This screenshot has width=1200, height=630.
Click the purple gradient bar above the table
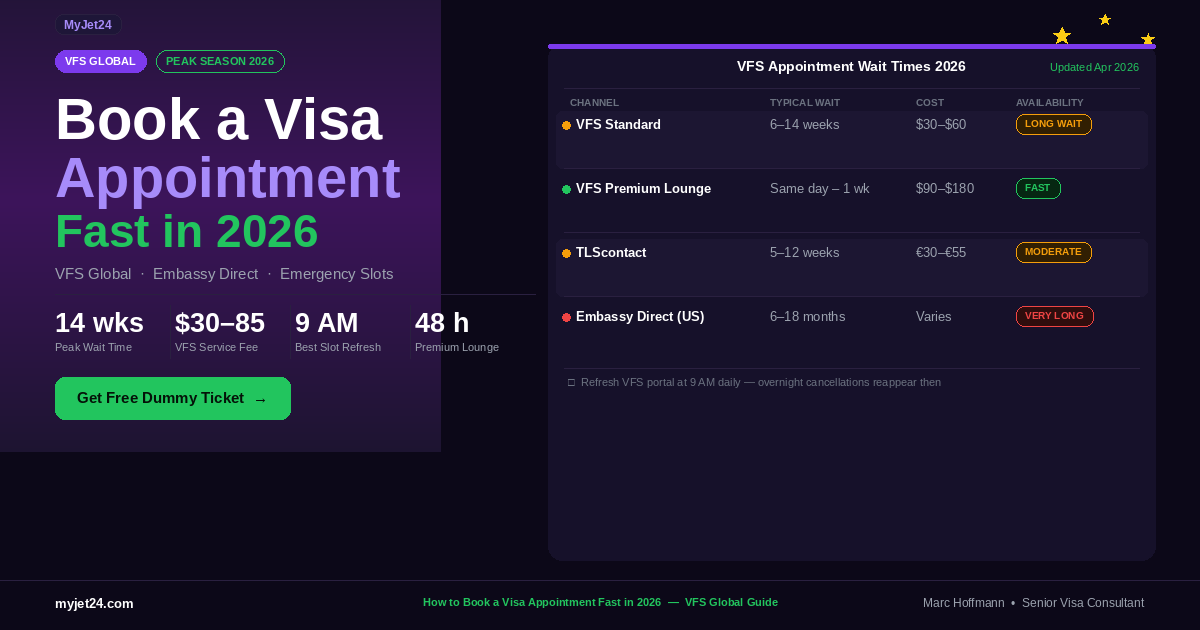pos(851,44)
